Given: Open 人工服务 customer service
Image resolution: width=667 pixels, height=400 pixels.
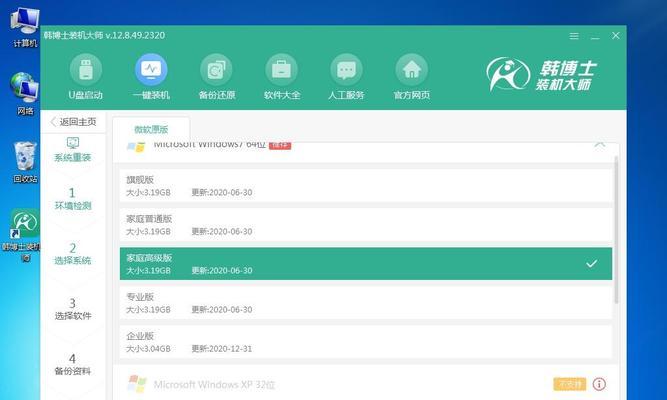Looking at the screenshot, I should pyautogui.click(x=346, y=77).
